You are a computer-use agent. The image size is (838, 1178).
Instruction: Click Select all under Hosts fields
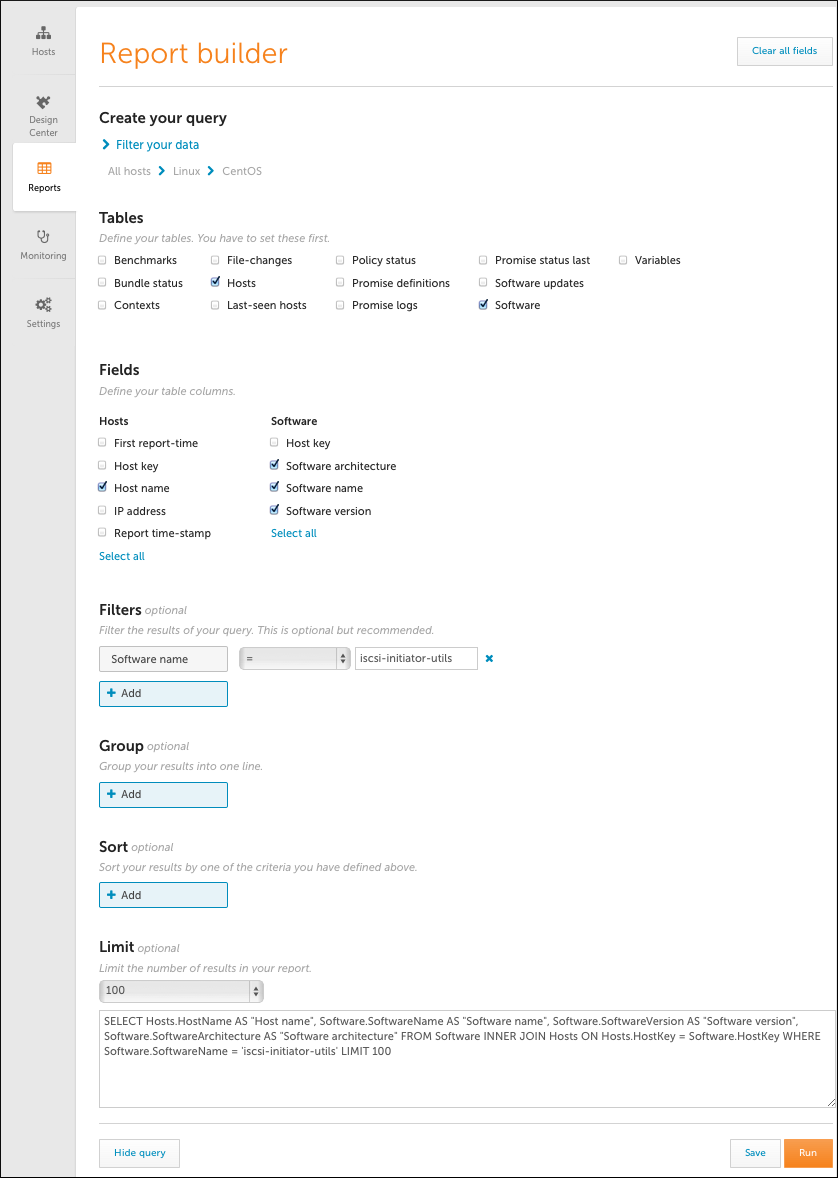122,556
